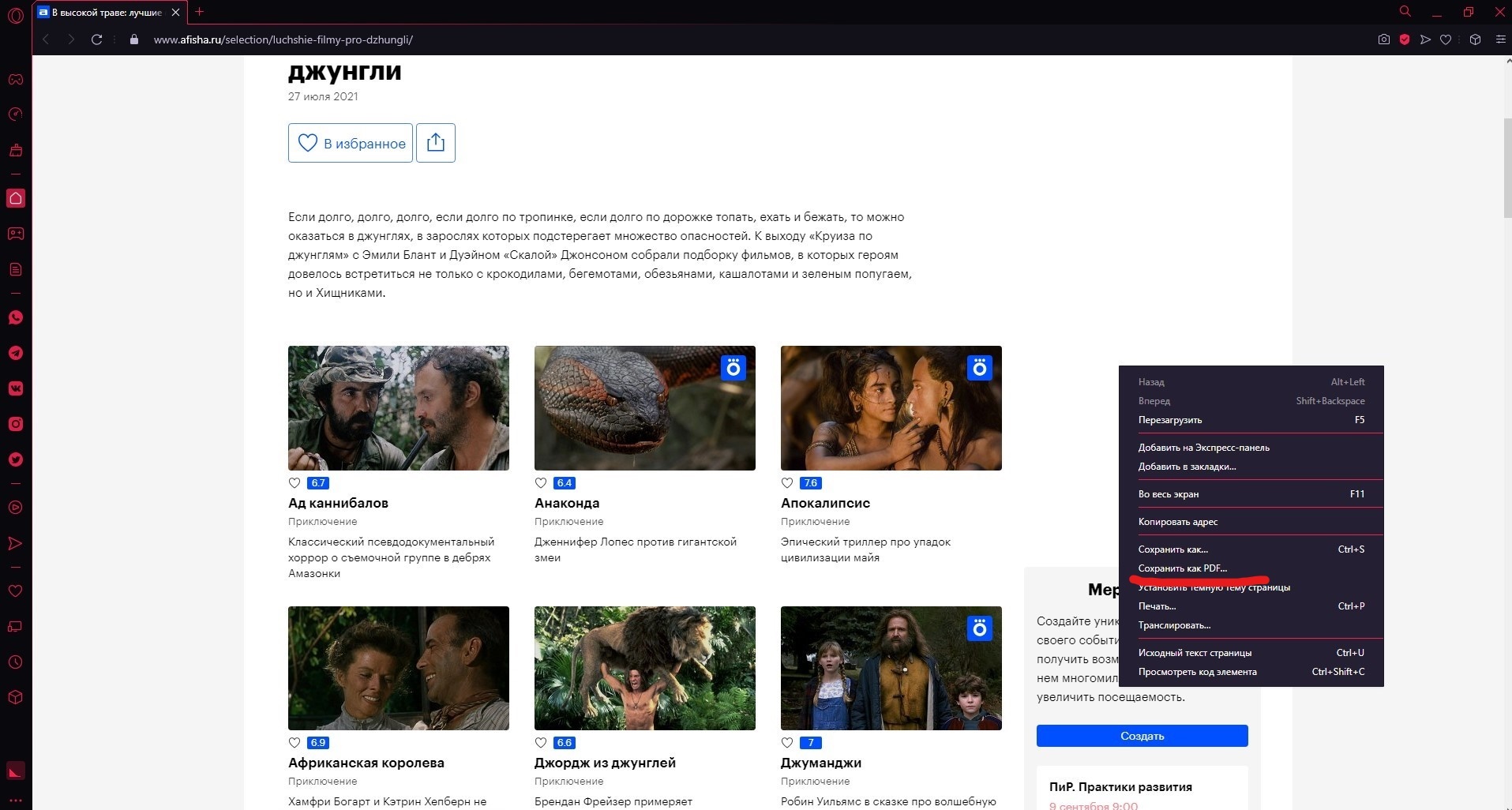Open the Twitch sidebar icon

16,234
